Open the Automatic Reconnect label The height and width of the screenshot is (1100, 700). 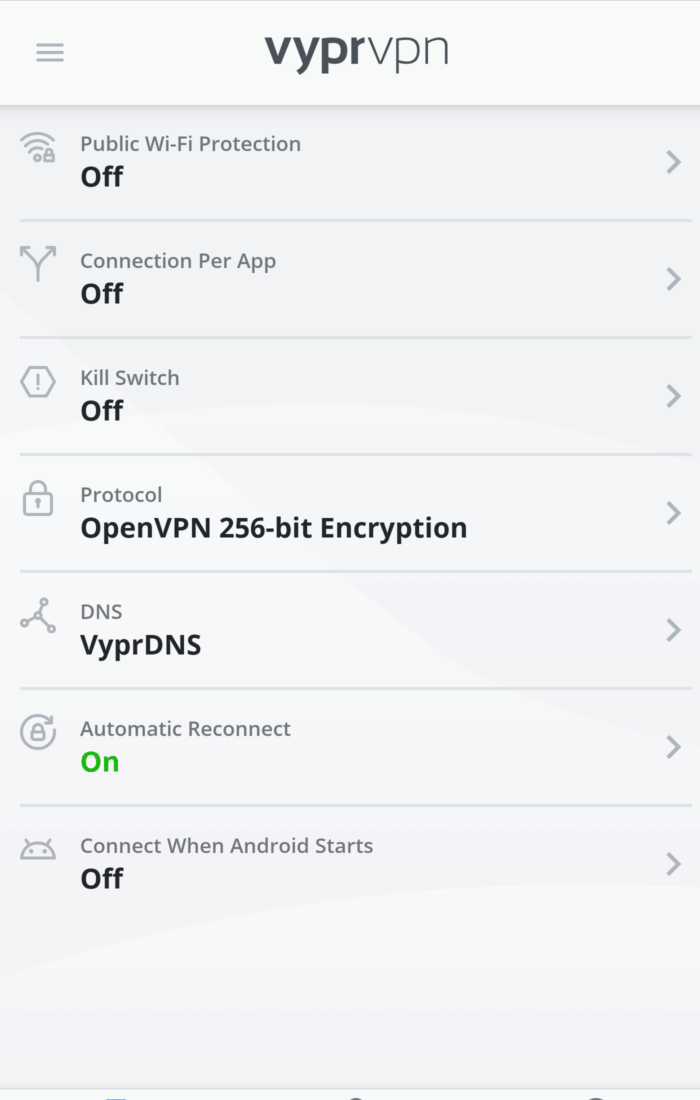(x=185, y=729)
